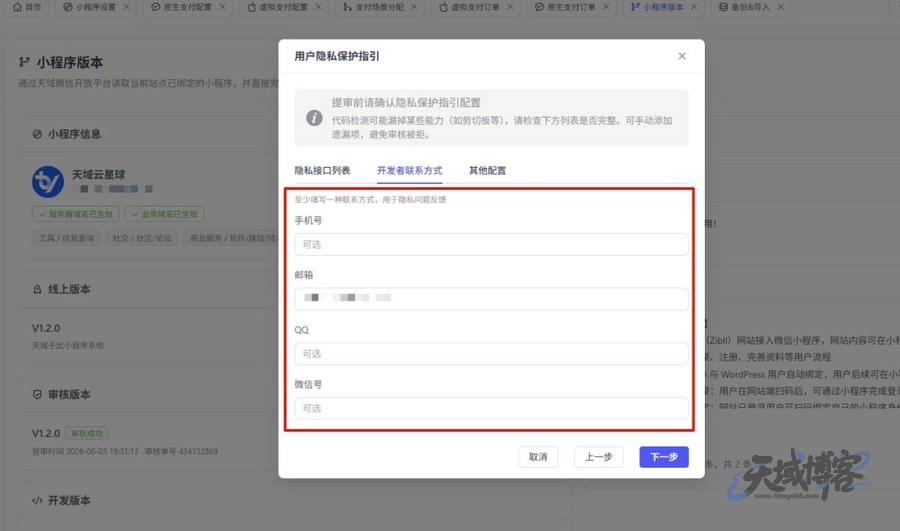Click the 天域子比小程序系统 description text
Viewport: 900px width, 531px height.
point(68,346)
